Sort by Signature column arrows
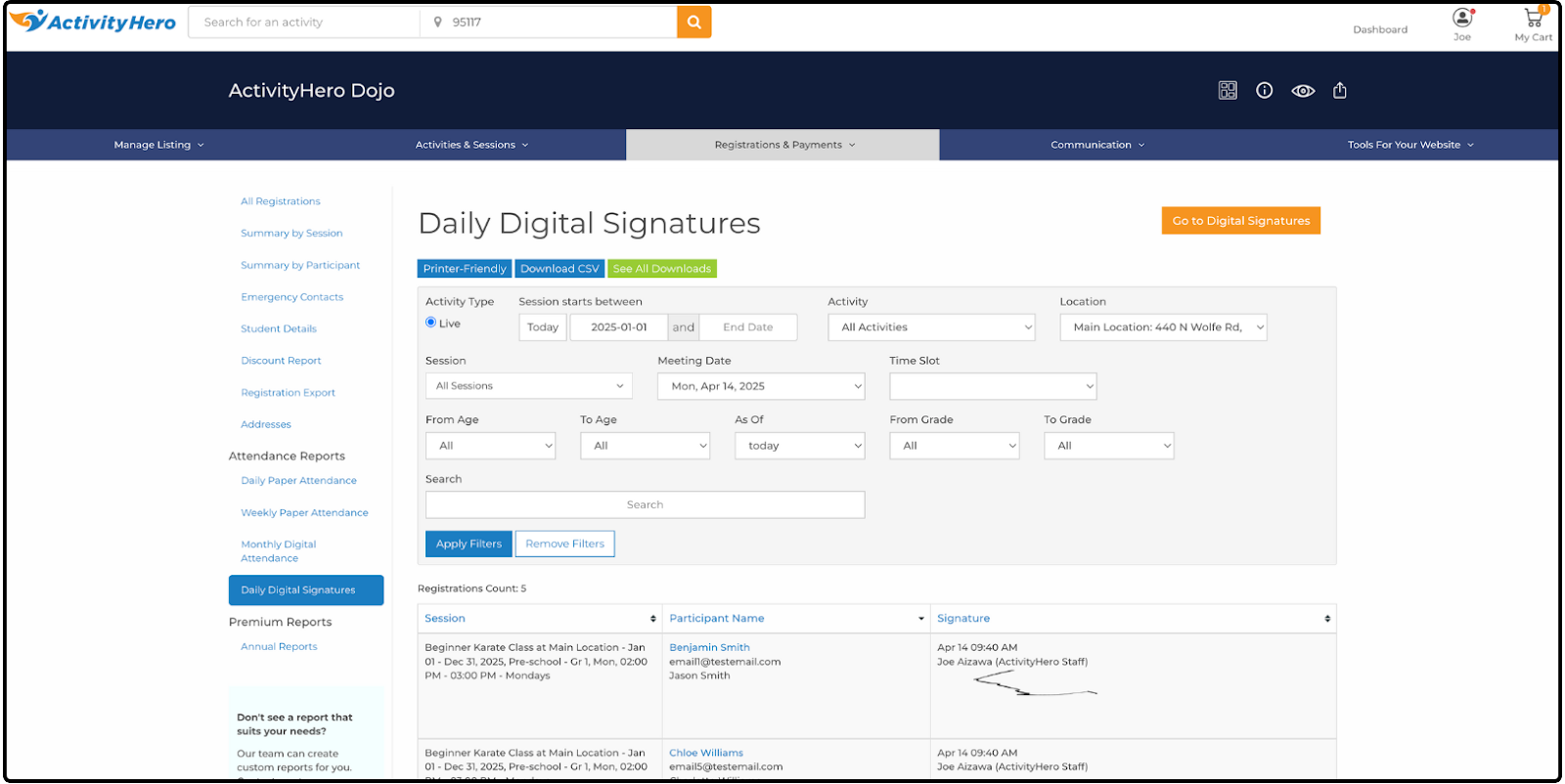The height and width of the screenshot is (784, 1565). pos(1327,619)
